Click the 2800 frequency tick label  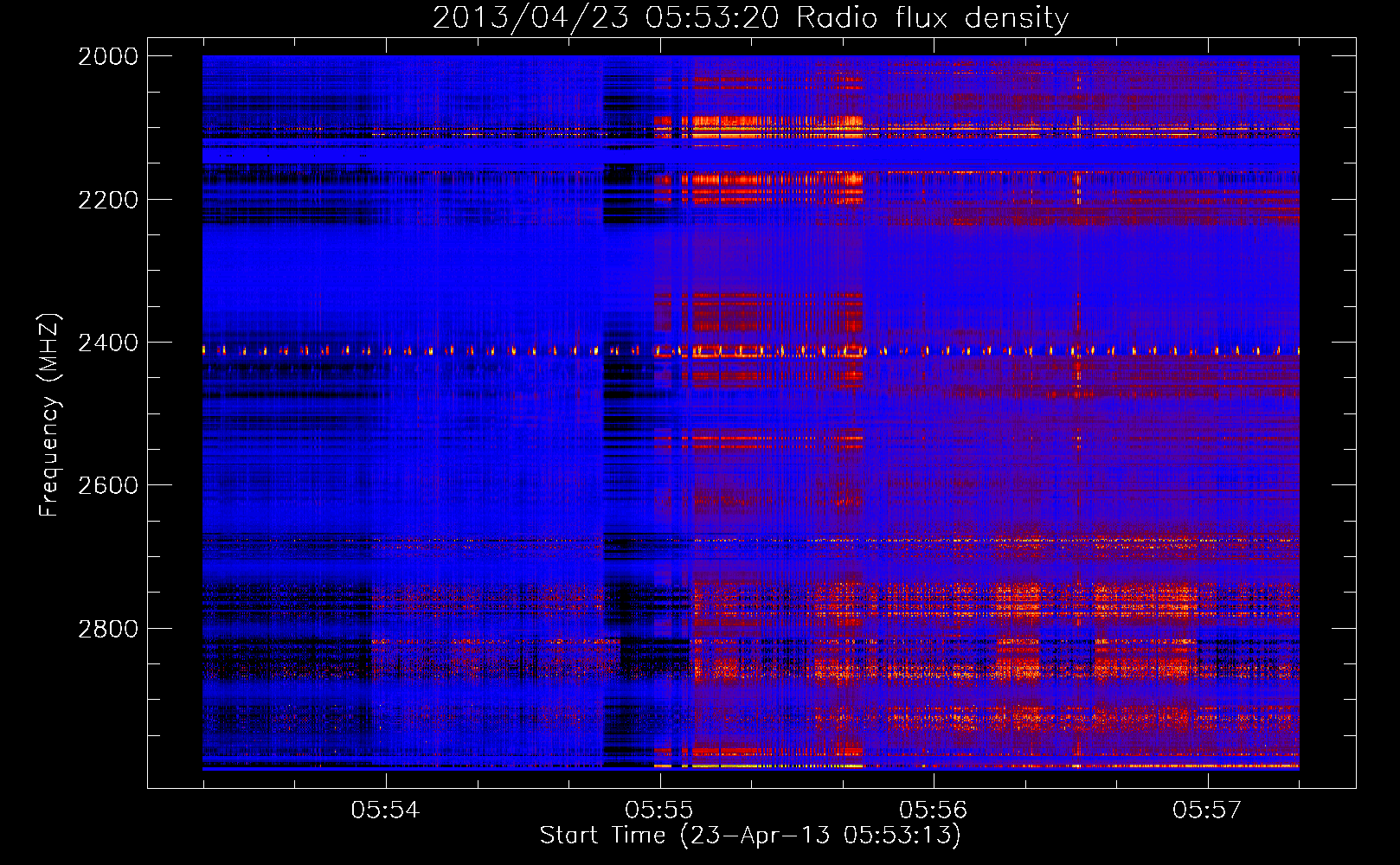pos(108,629)
